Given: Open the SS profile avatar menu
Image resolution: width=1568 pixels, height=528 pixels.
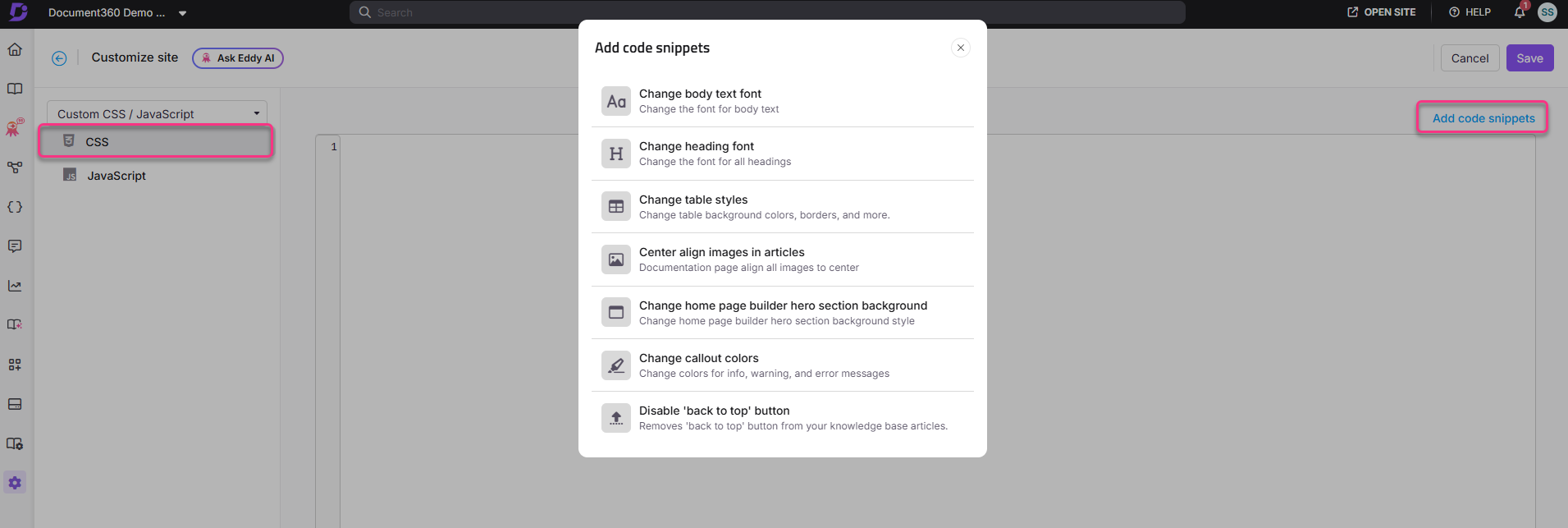Looking at the screenshot, I should 1547,12.
